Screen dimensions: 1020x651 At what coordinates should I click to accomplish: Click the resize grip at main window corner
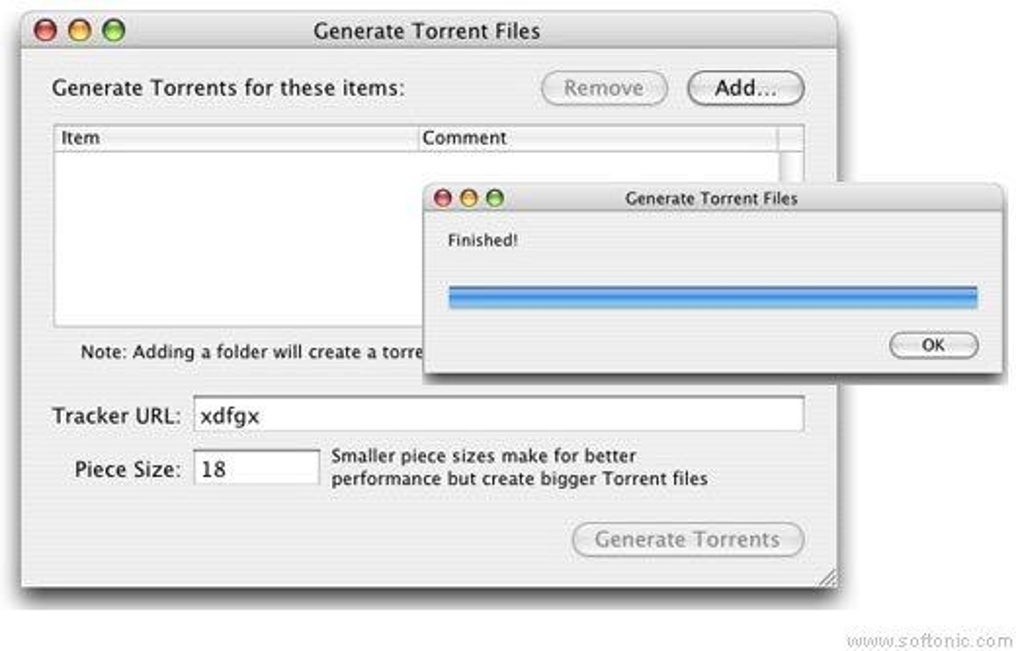click(828, 577)
